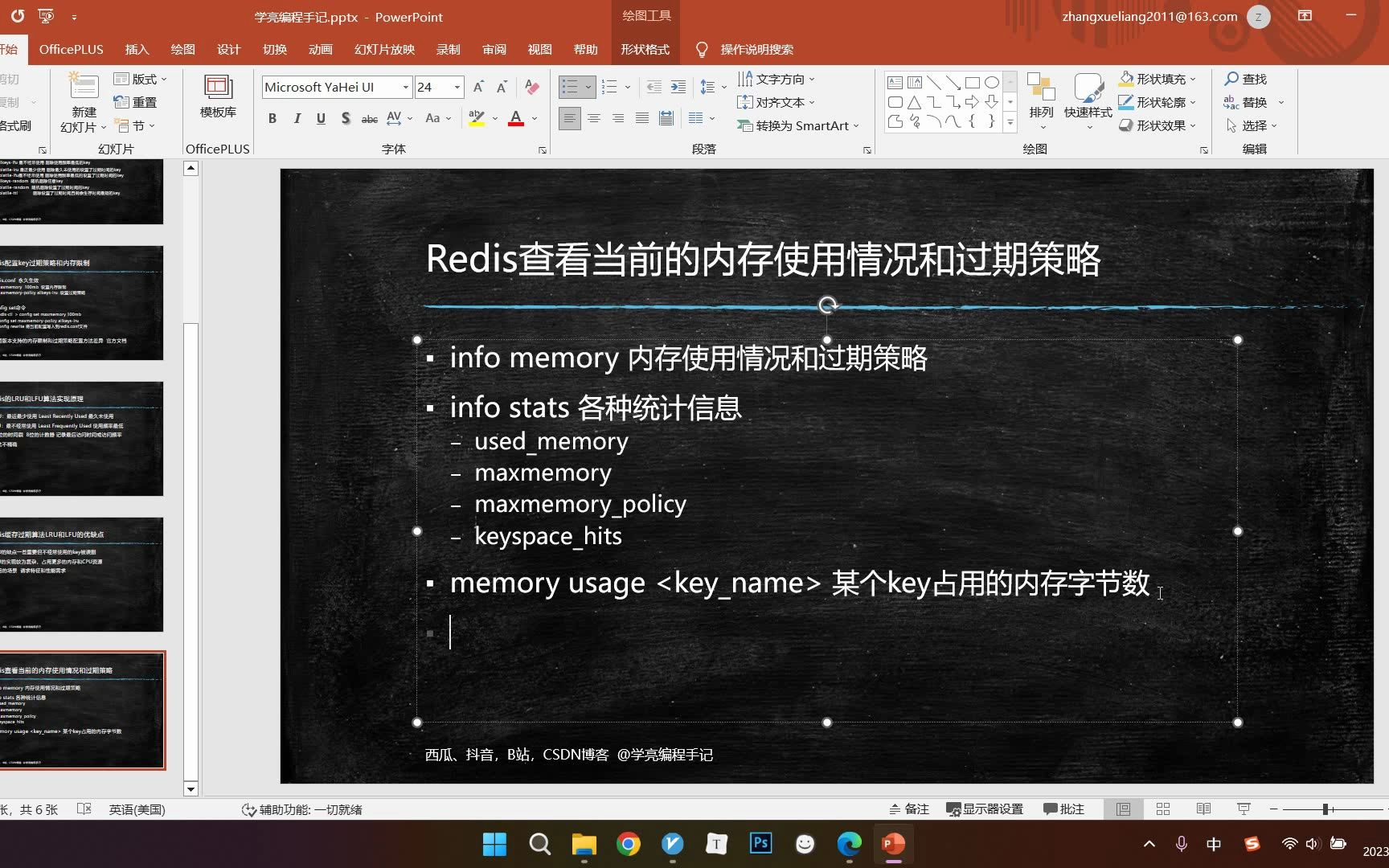Open font name dropdown
The image size is (1389, 868).
tap(406, 87)
